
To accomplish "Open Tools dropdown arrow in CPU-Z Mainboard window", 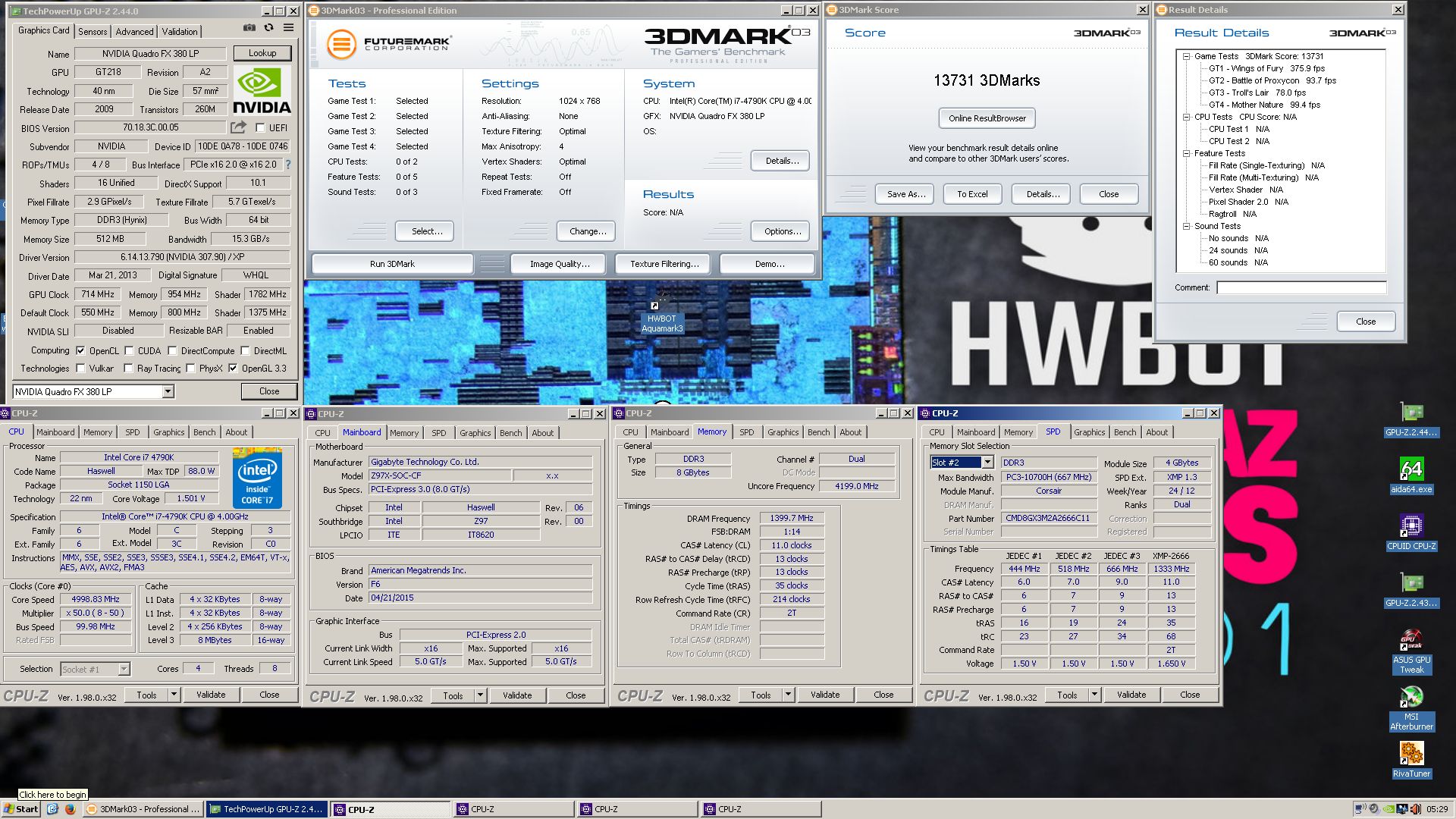I will pos(480,695).
